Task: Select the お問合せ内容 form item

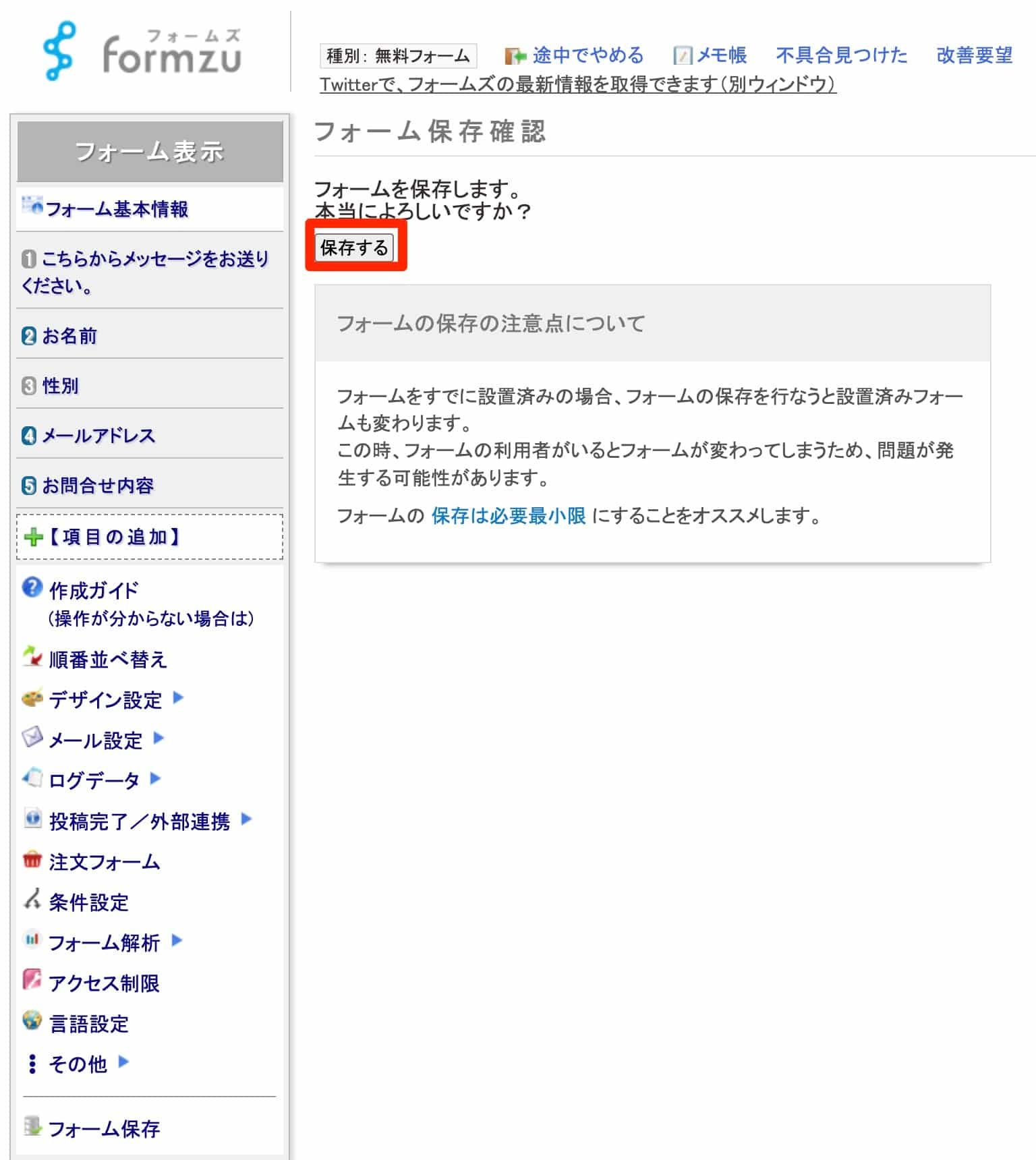Action: (150, 486)
